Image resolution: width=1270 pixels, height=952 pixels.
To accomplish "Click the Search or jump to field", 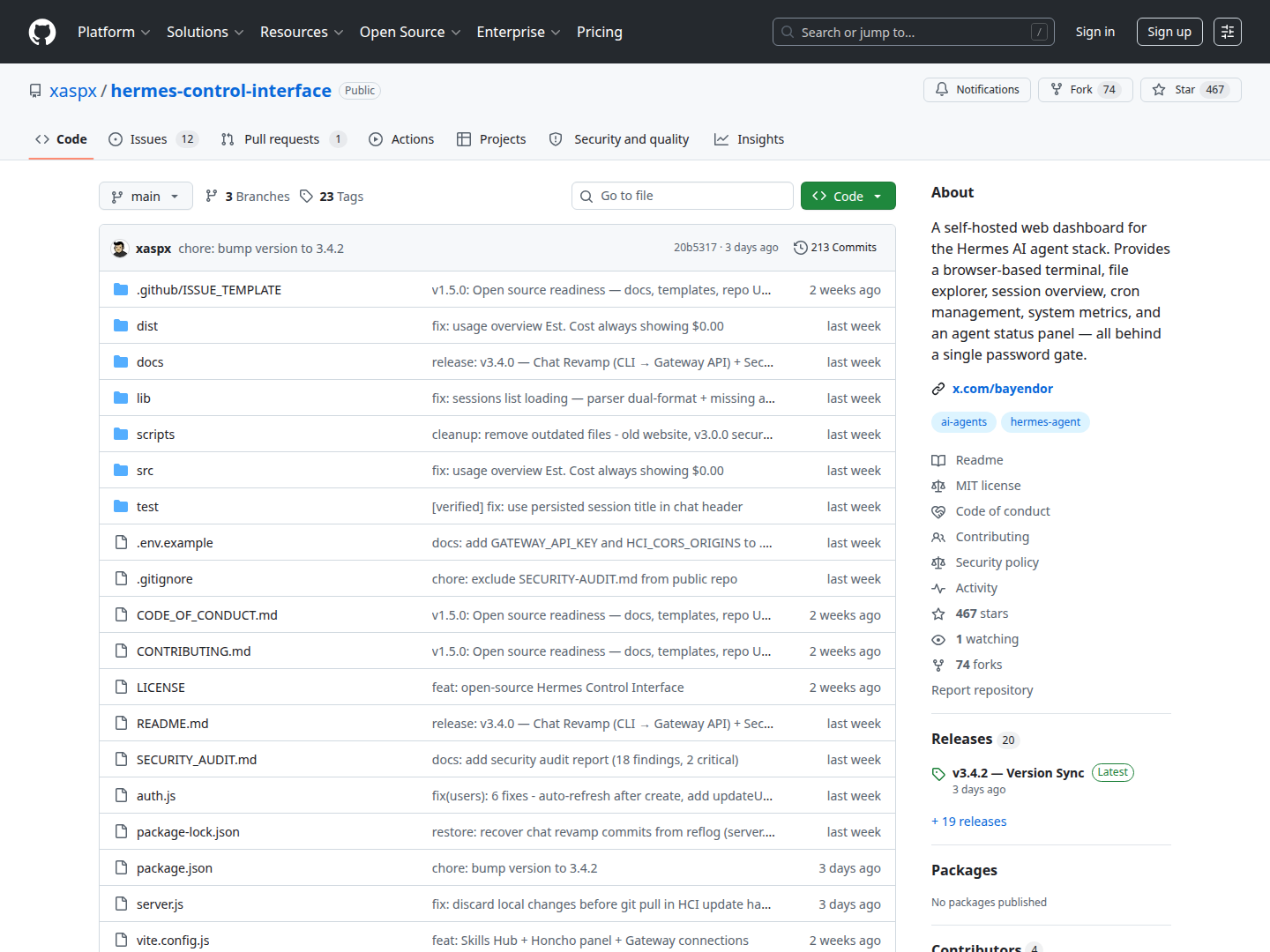I will (x=914, y=32).
